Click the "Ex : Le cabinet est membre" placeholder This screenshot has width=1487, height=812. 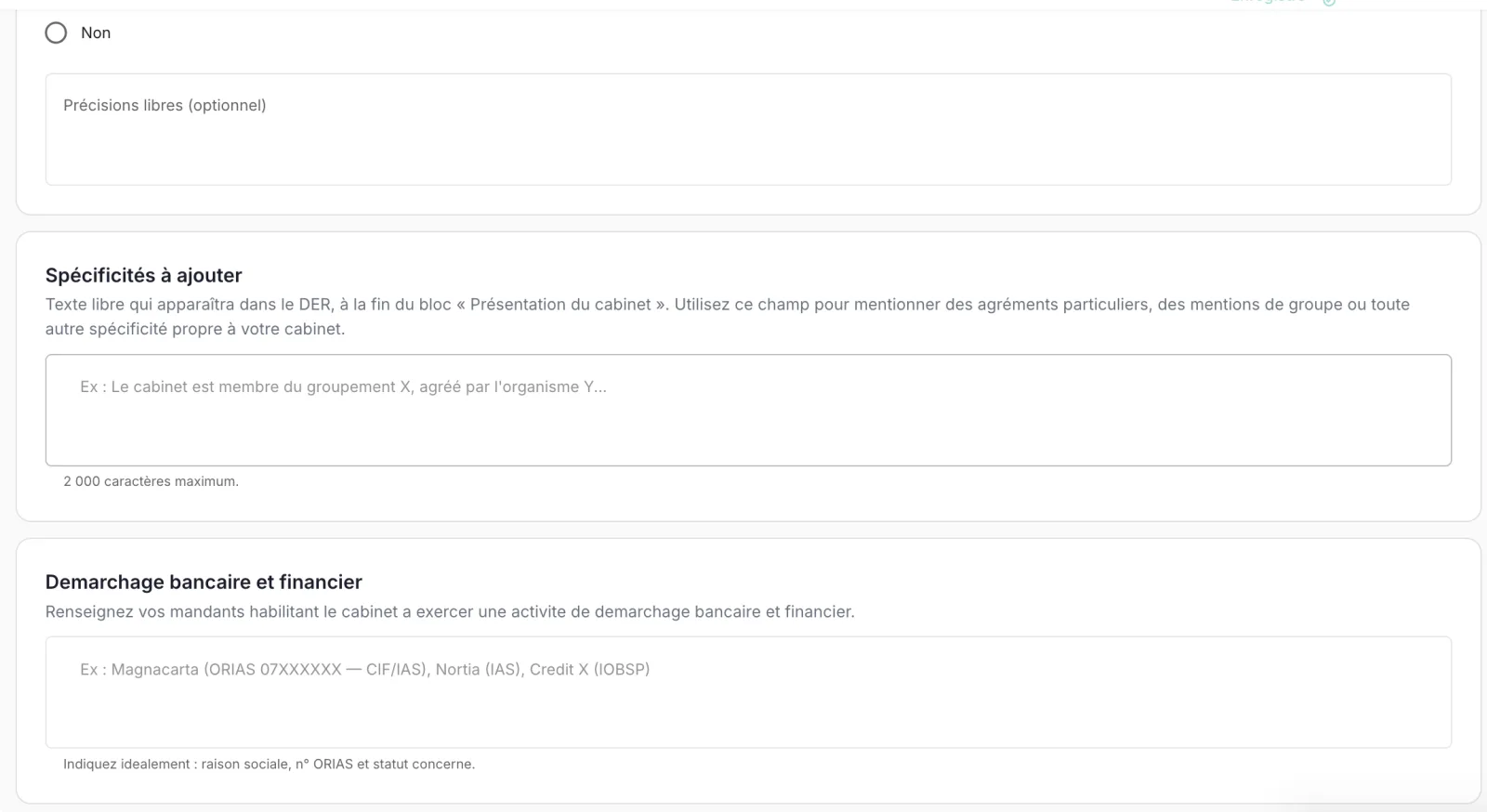click(343, 386)
